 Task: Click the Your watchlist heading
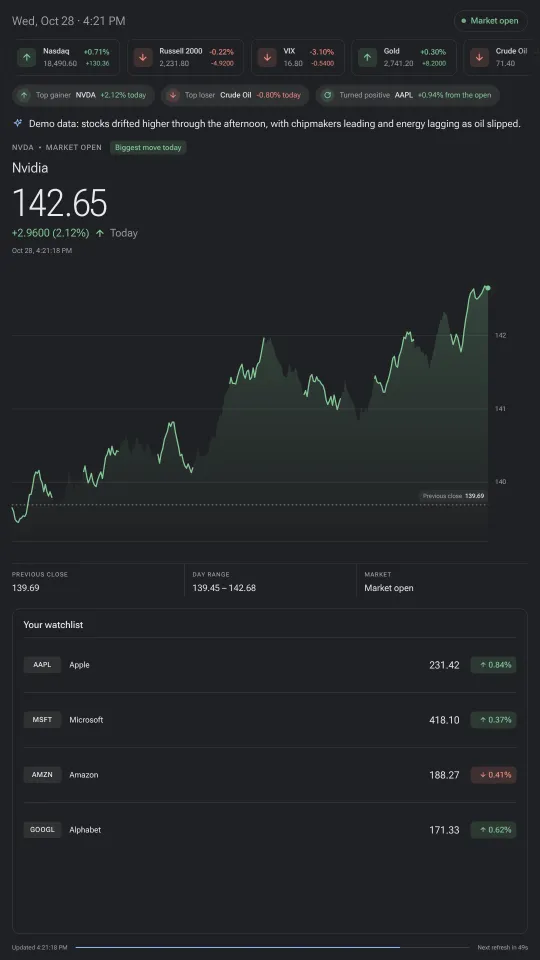[53, 625]
